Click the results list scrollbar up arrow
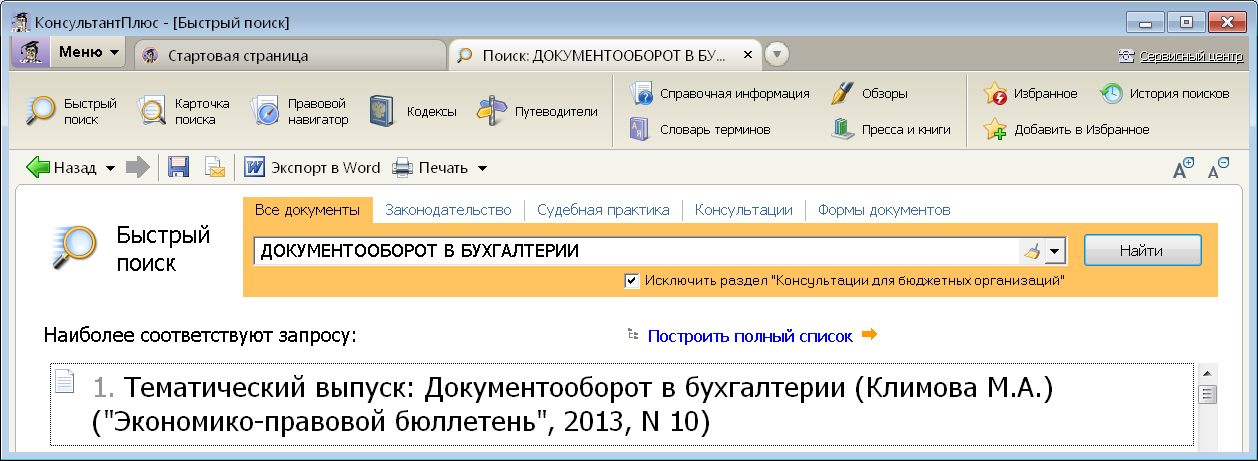The height and width of the screenshot is (461, 1258). [1207, 374]
